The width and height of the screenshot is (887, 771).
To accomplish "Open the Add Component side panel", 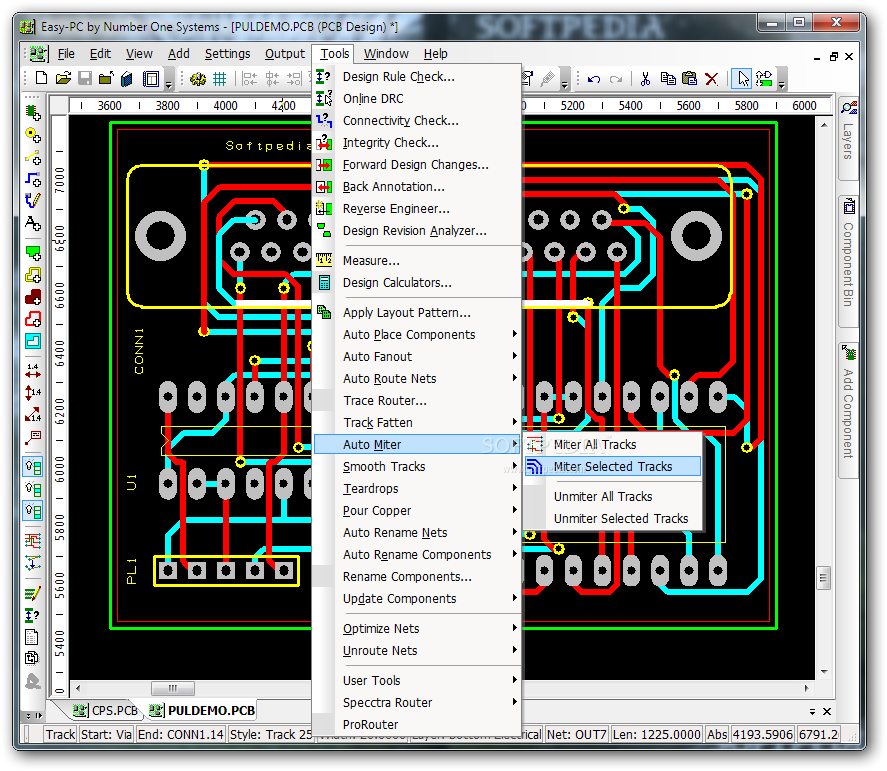I will [848, 411].
